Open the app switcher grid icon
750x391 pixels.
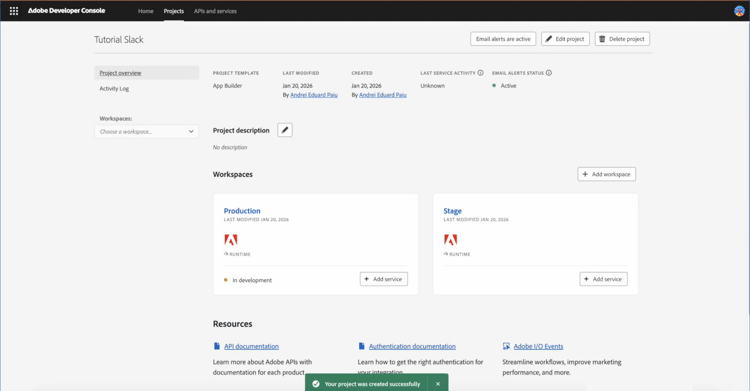[x=14, y=11]
